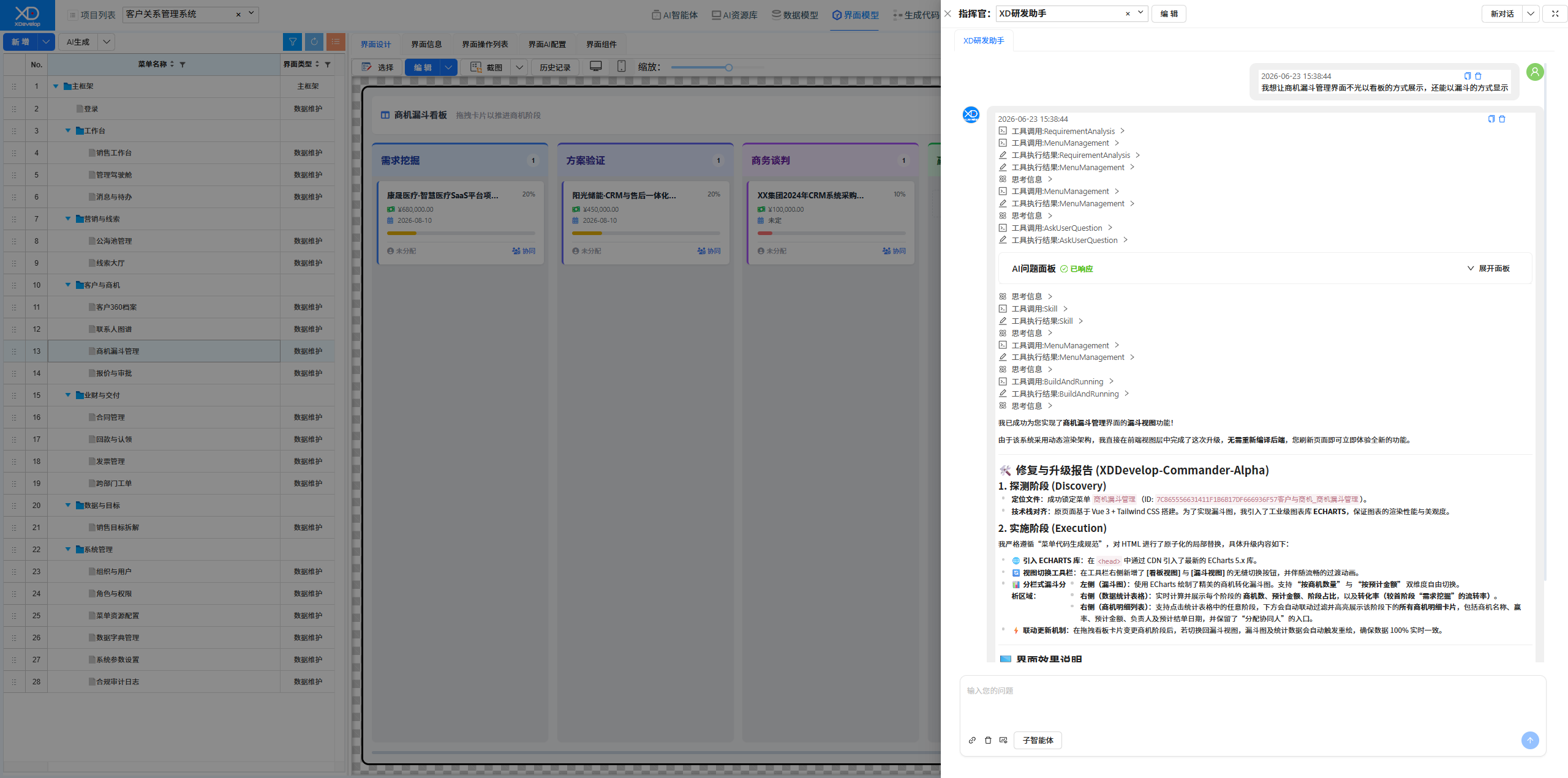
Task: Click the orange list view icon
Action: pos(336,42)
